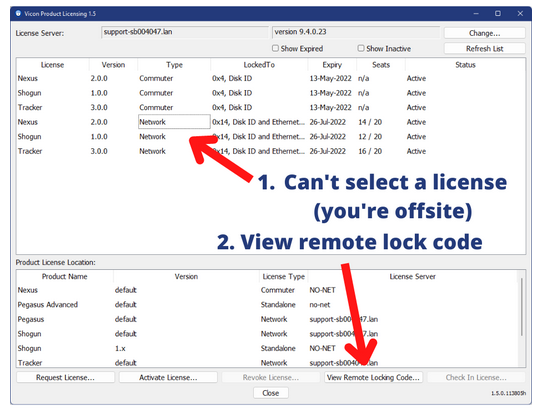The image size is (538, 412).
Task: Click the 14 / 20 seats cell
Action: pyautogui.click(x=370, y=122)
